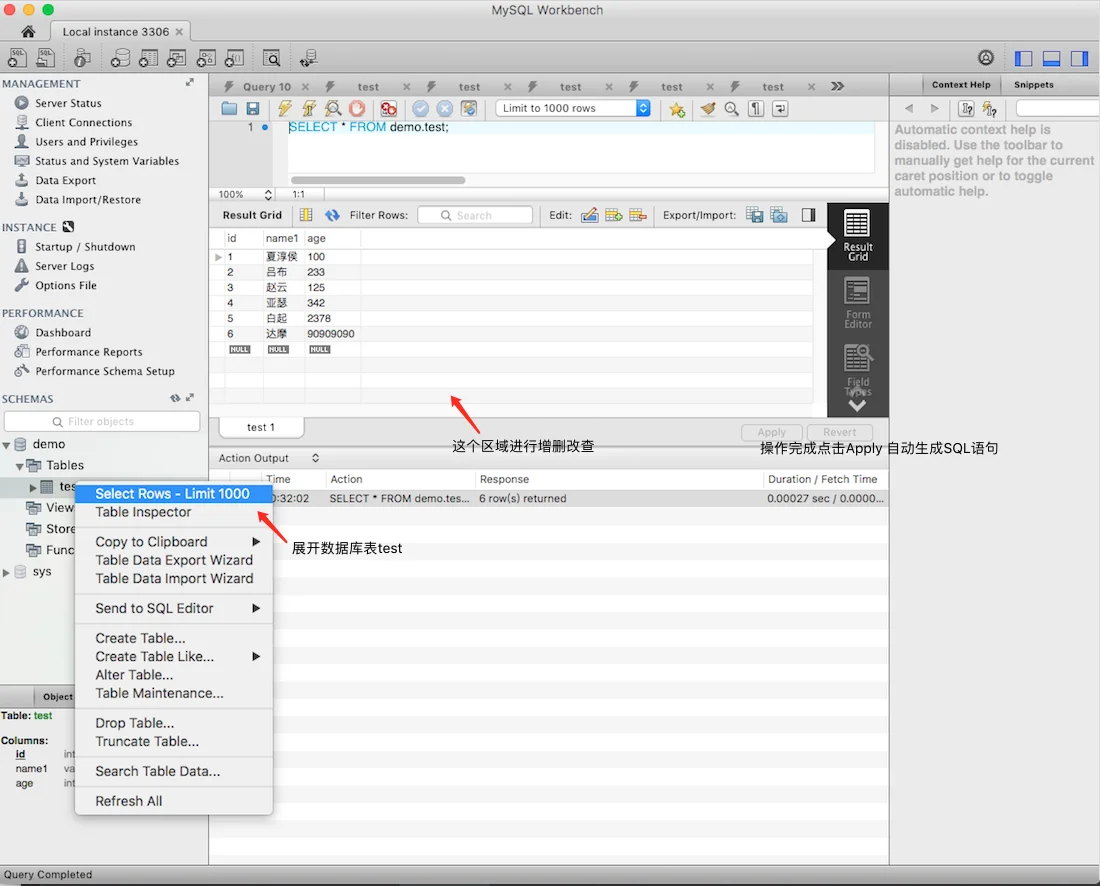Open the object inspector toolbar icon
This screenshot has height=886, width=1100.
pyautogui.click(x=82, y=58)
